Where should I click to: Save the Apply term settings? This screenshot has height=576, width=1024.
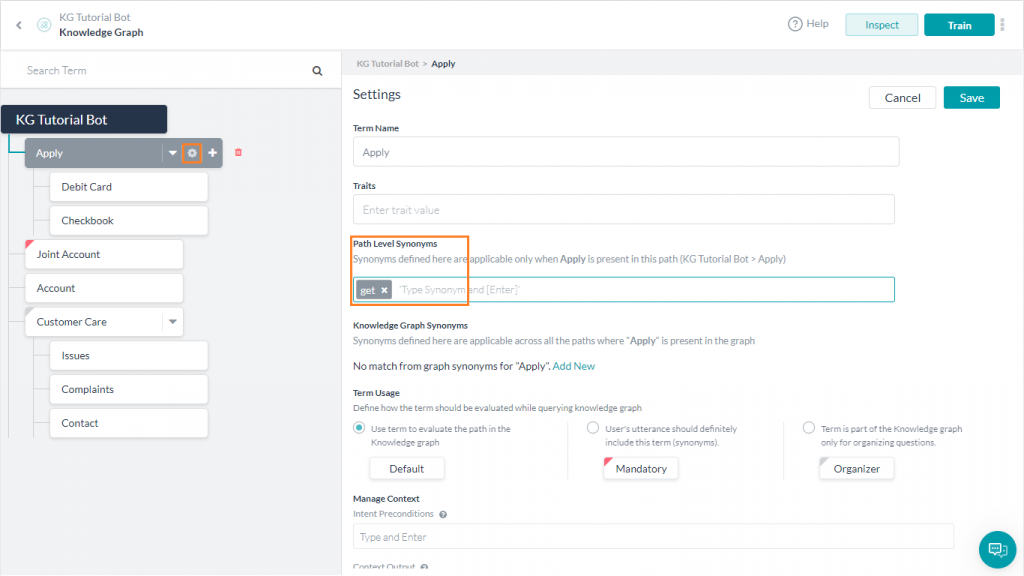(x=970, y=97)
